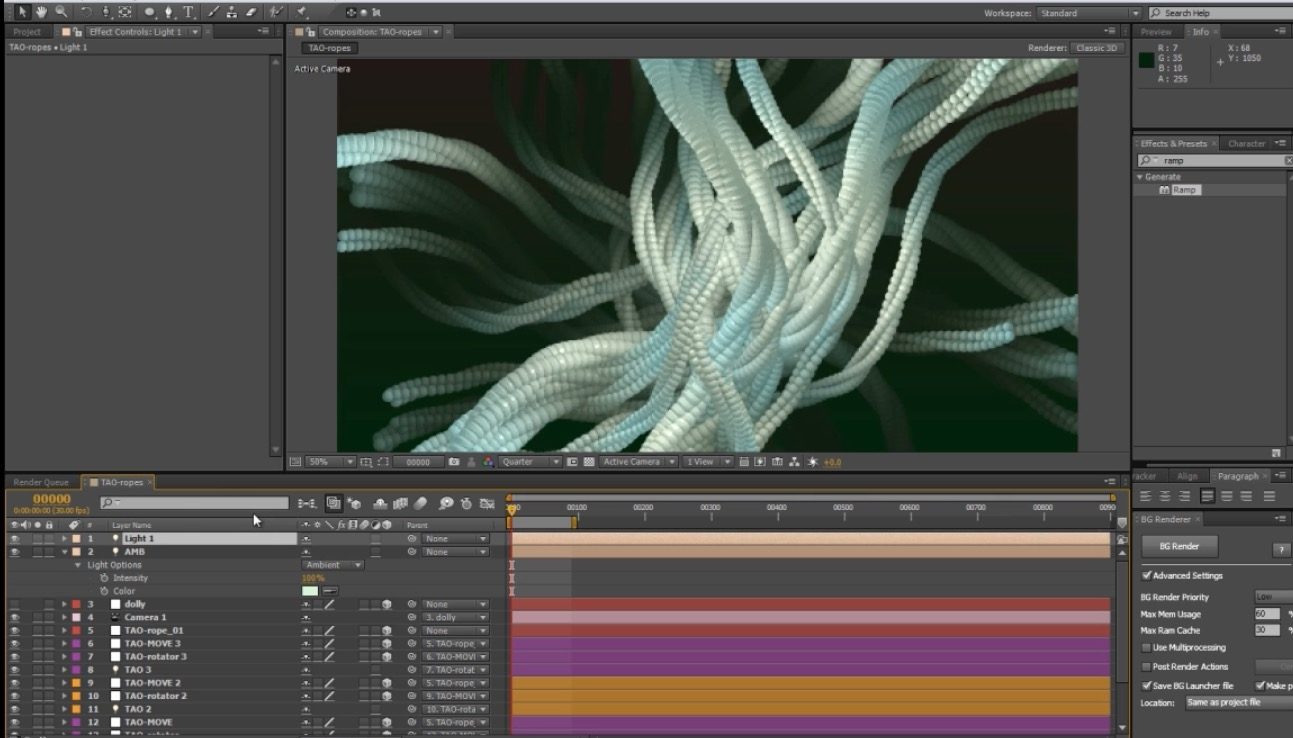
Task: Select the Eraser tool
Action: pyautogui.click(x=251, y=12)
